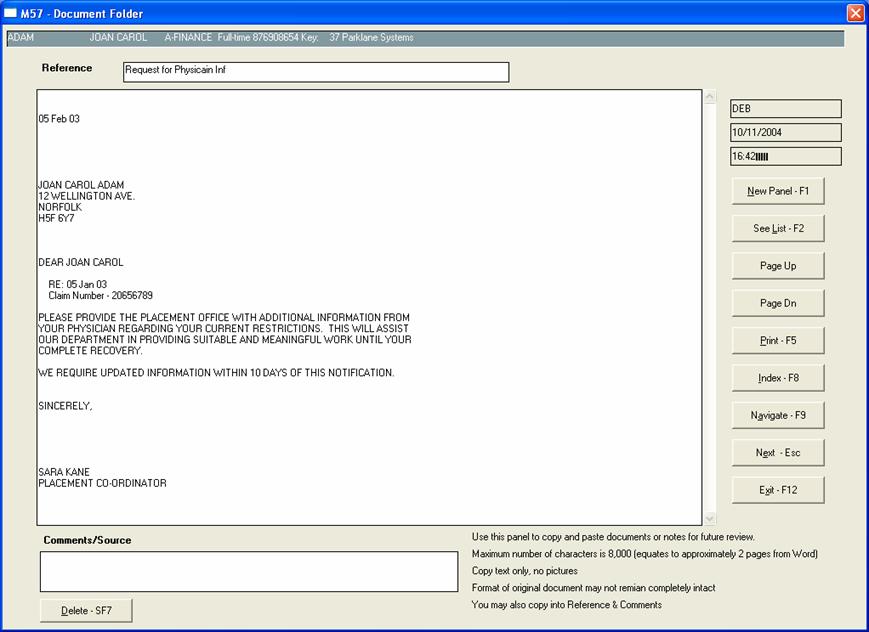Click the employee header bar showing ADAM
This screenshot has height=632, width=869.
[x=426, y=38]
